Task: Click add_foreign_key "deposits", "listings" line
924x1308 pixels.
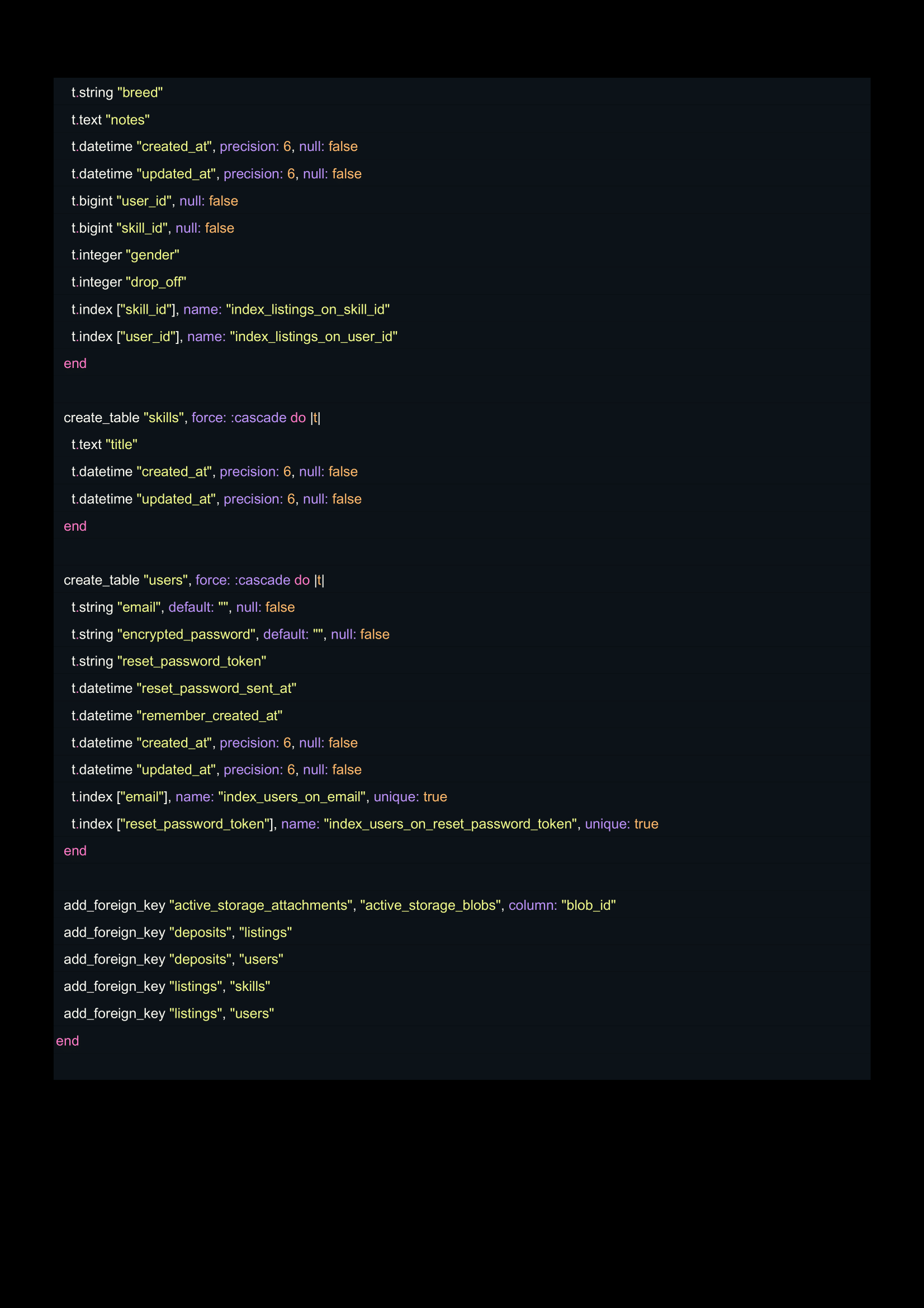Action: (178, 933)
